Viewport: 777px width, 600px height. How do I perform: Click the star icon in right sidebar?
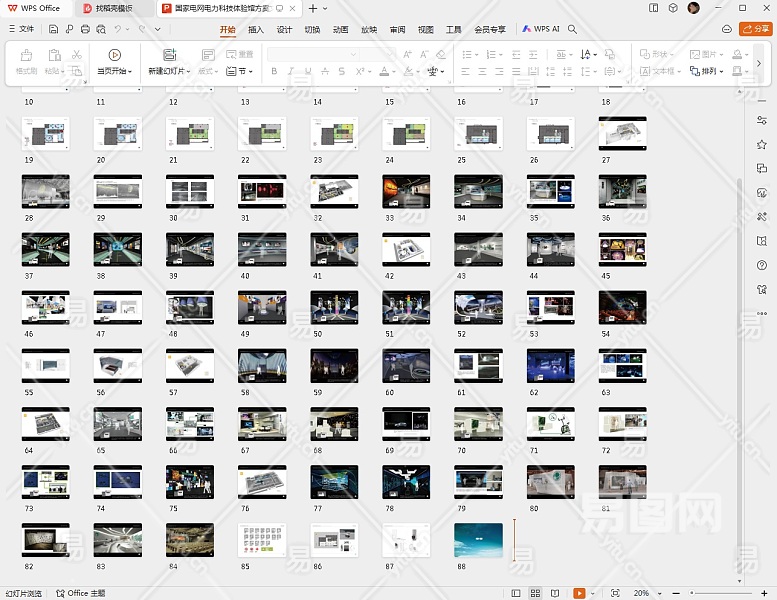pyautogui.click(x=762, y=144)
